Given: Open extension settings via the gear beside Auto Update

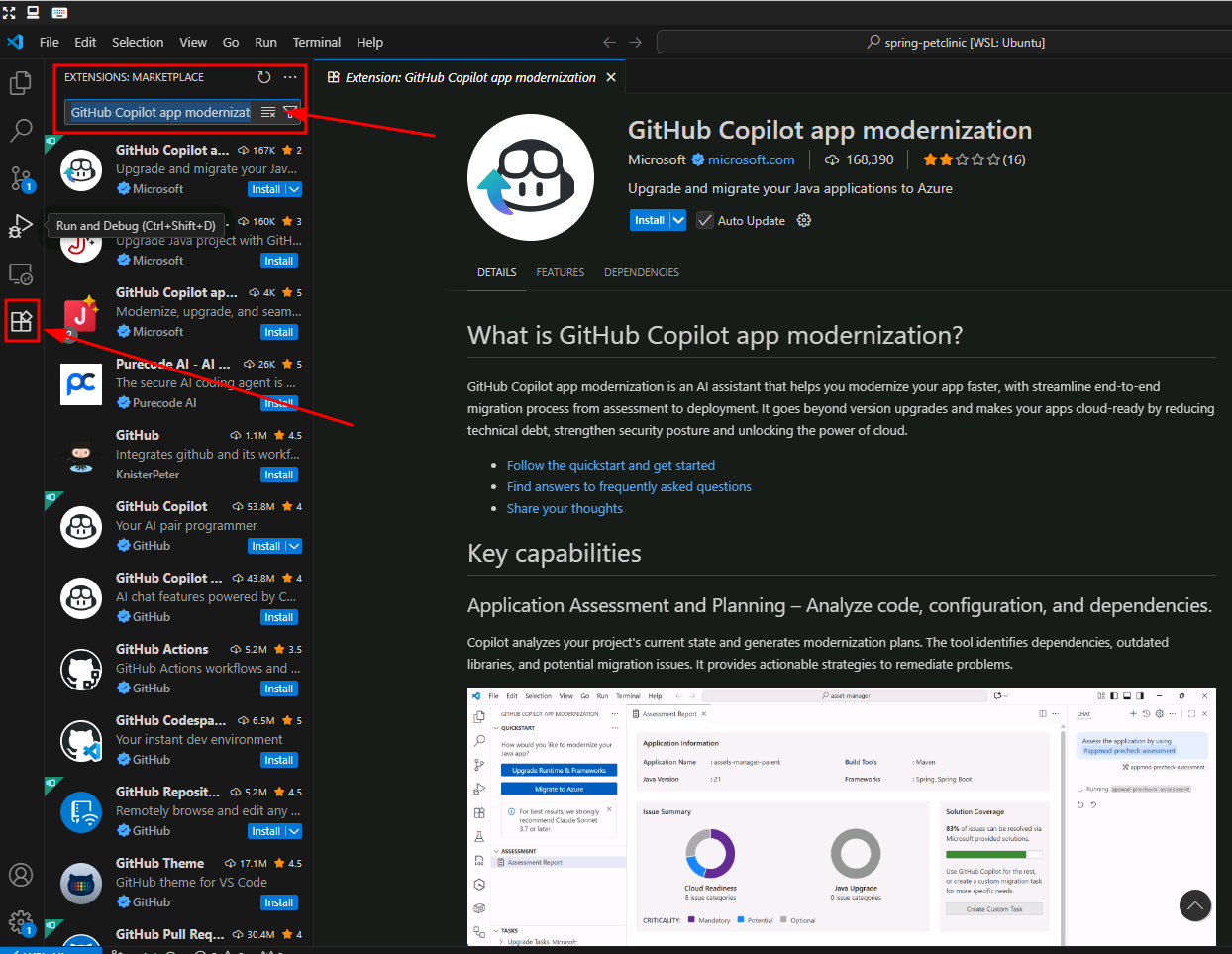Looking at the screenshot, I should (x=803, y=220).
